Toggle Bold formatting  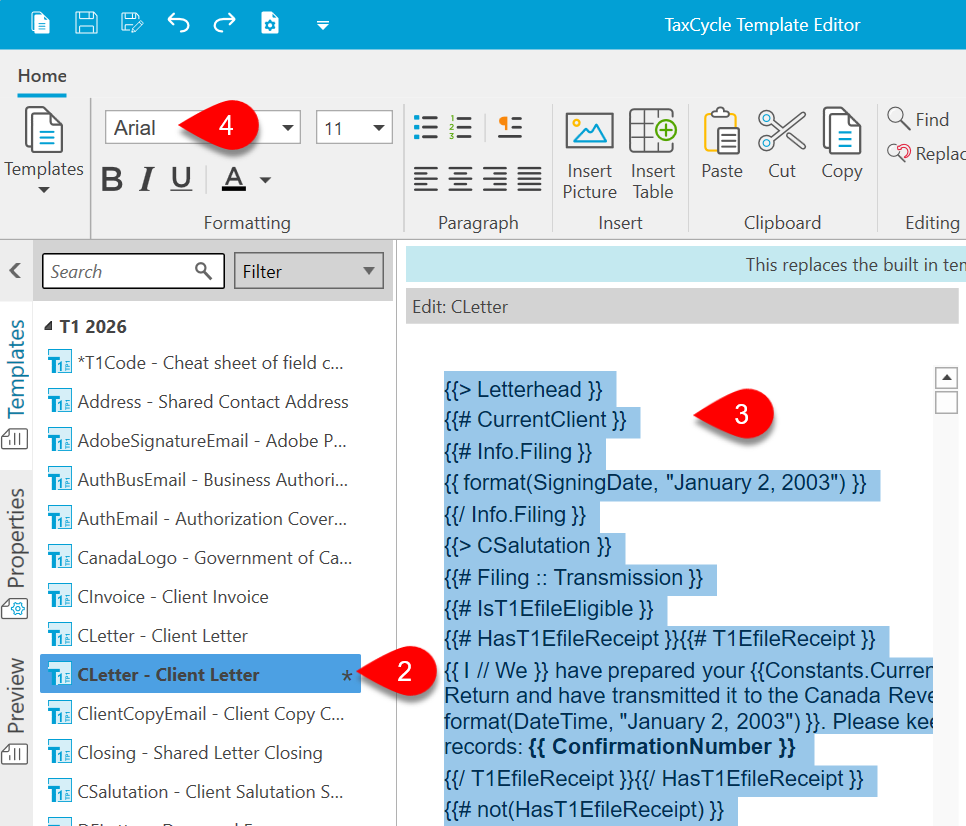112,180
